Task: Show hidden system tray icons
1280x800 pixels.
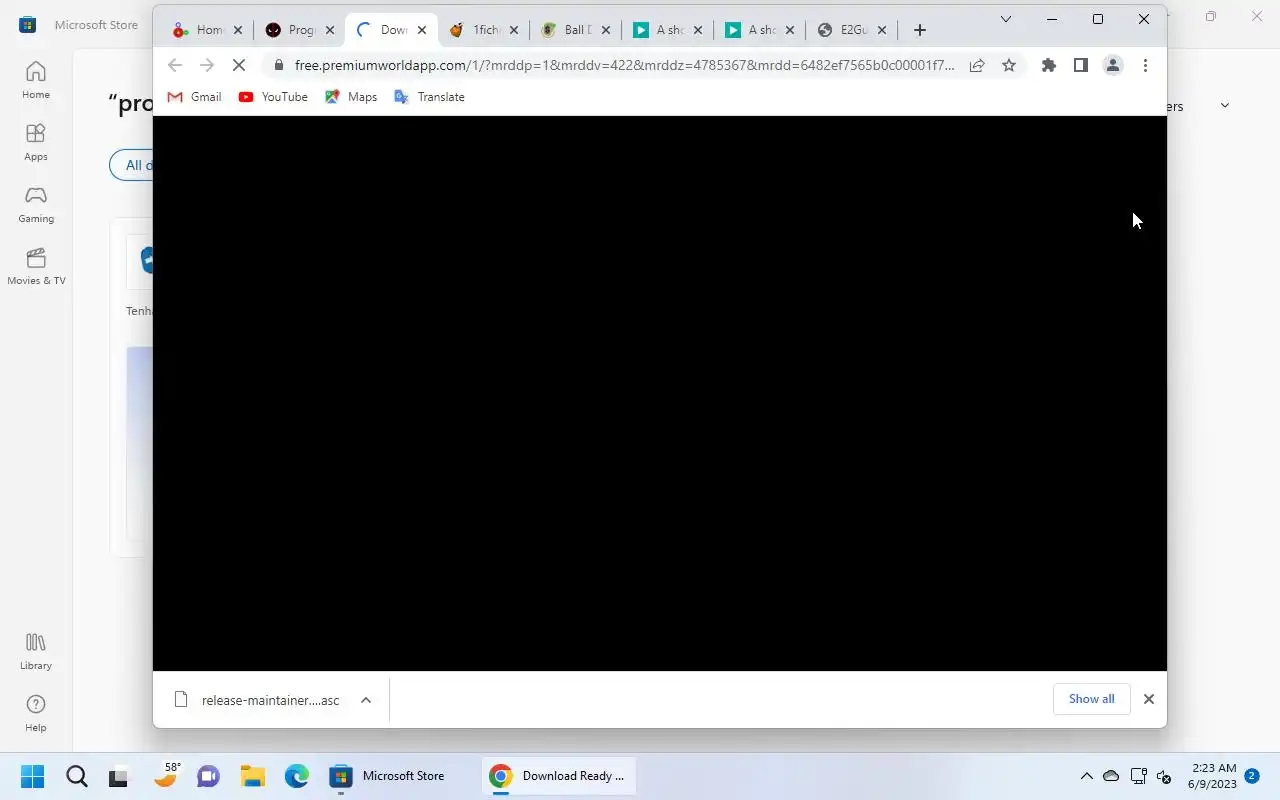Action: (x=1086, y=776)
